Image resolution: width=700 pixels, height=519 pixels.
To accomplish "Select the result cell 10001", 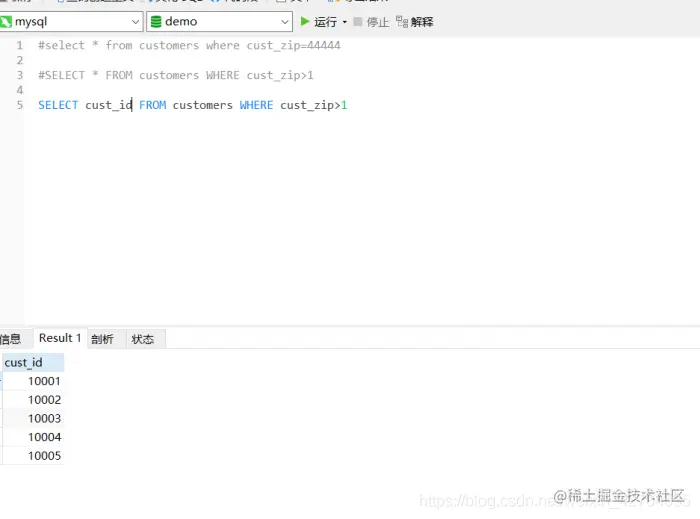I will [33, 381].
